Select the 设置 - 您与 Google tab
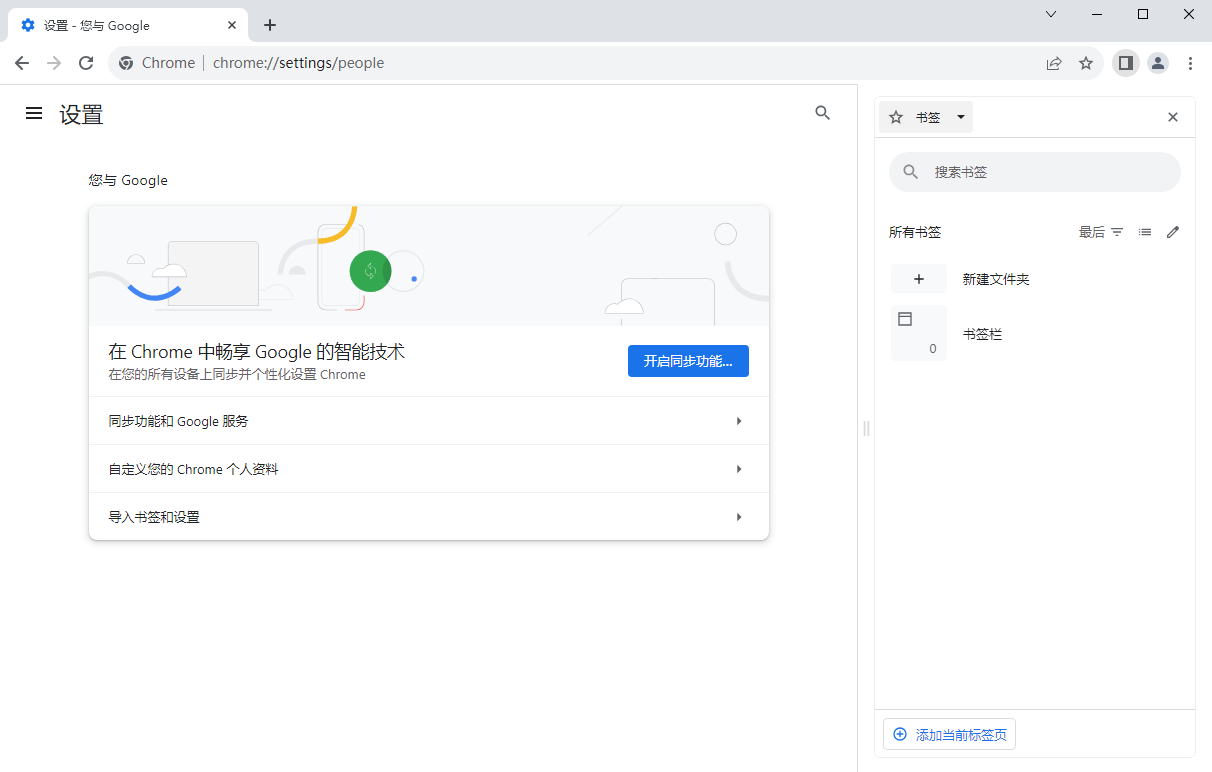The image size is (1212, 772). 126,25
